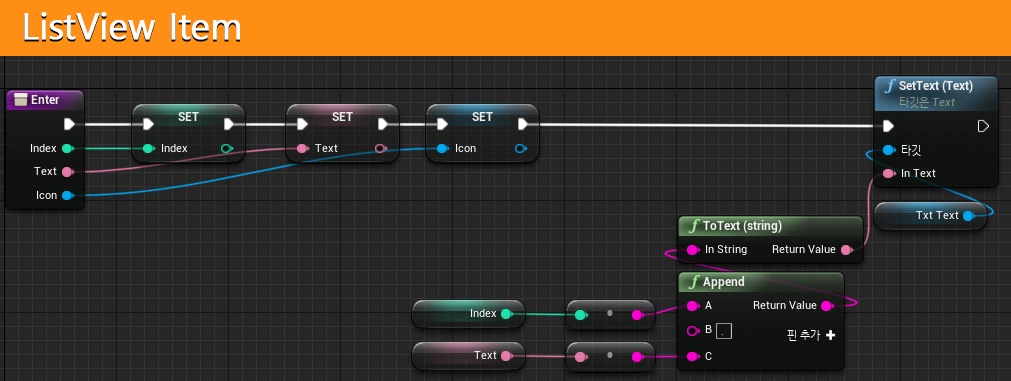Click the 타깃은 Text subtitle on SetText
Screen dimensions: 1011x381
927,102
